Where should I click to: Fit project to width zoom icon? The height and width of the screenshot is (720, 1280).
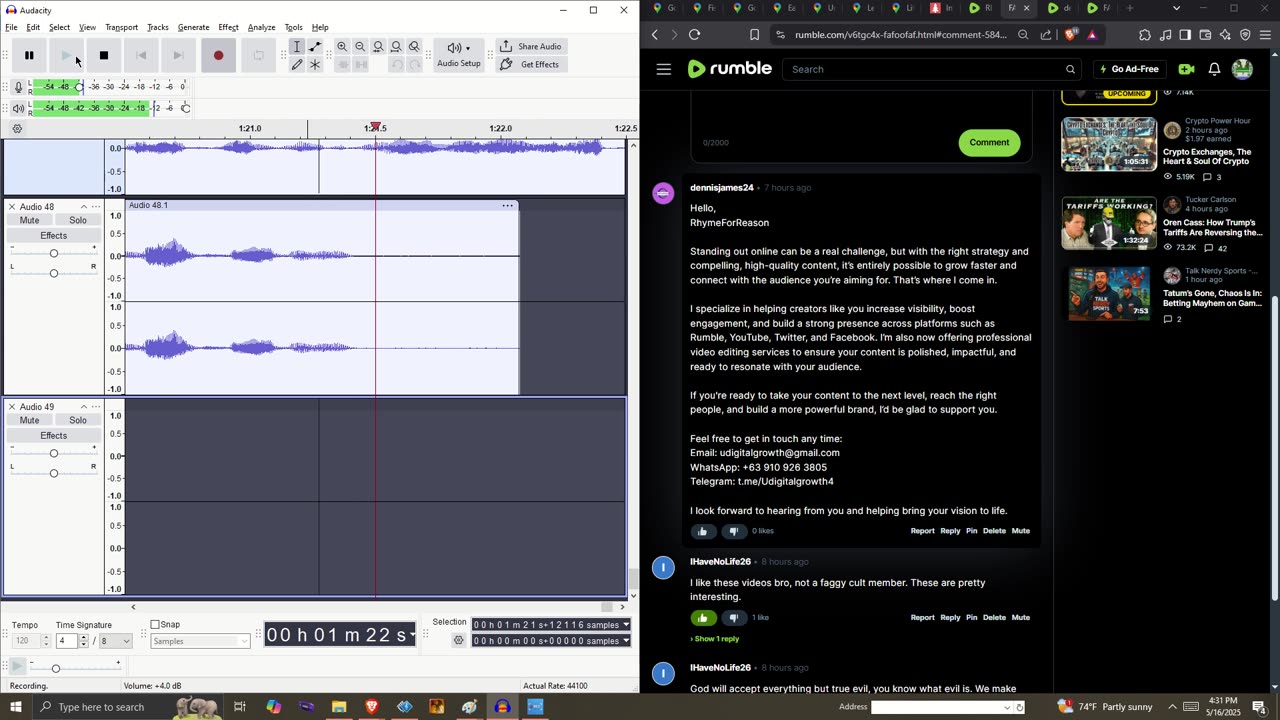(x=396, y=47)
